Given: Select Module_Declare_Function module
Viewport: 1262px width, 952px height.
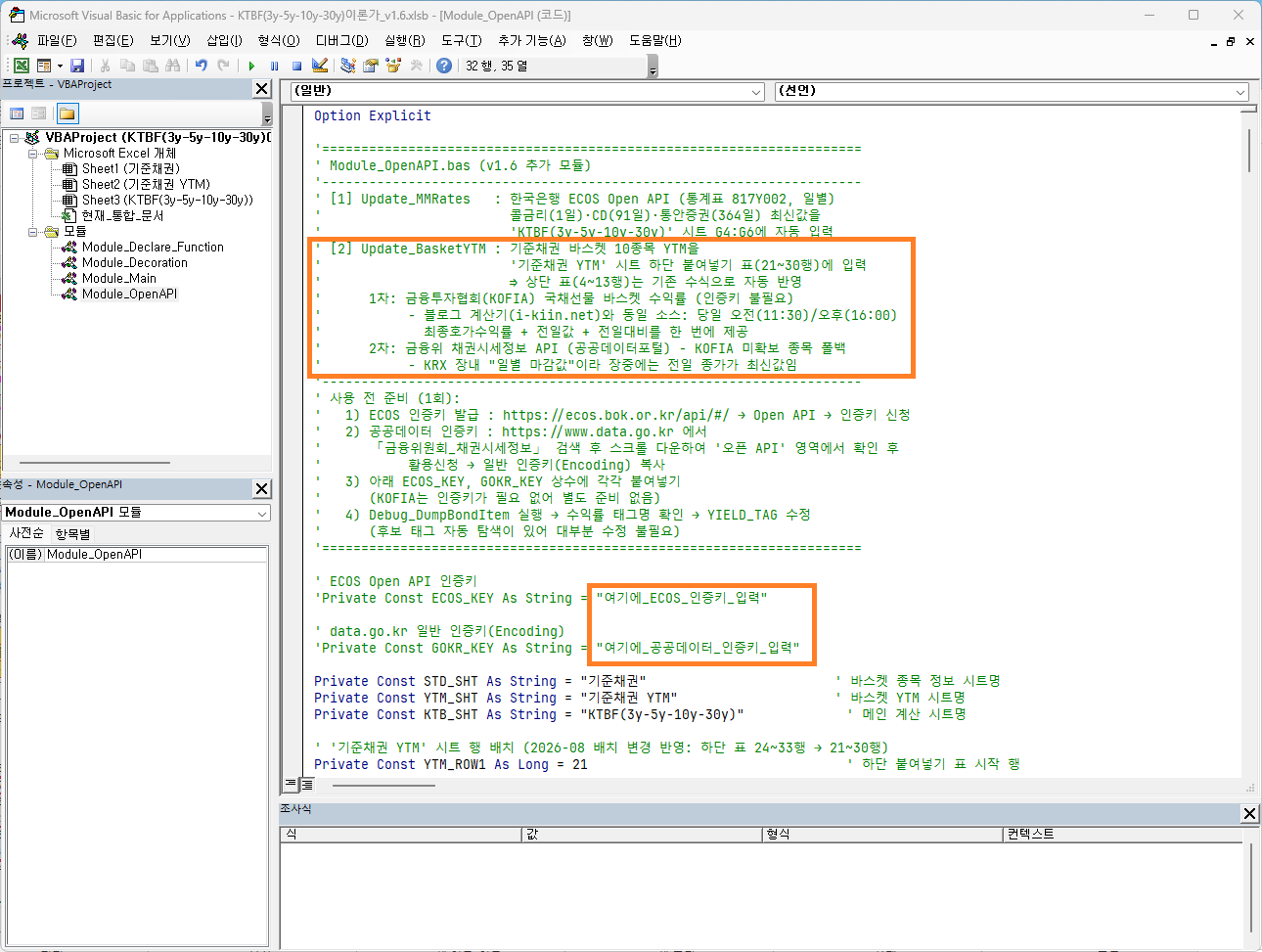Looking at the screenshot, I should click(153, 248).
